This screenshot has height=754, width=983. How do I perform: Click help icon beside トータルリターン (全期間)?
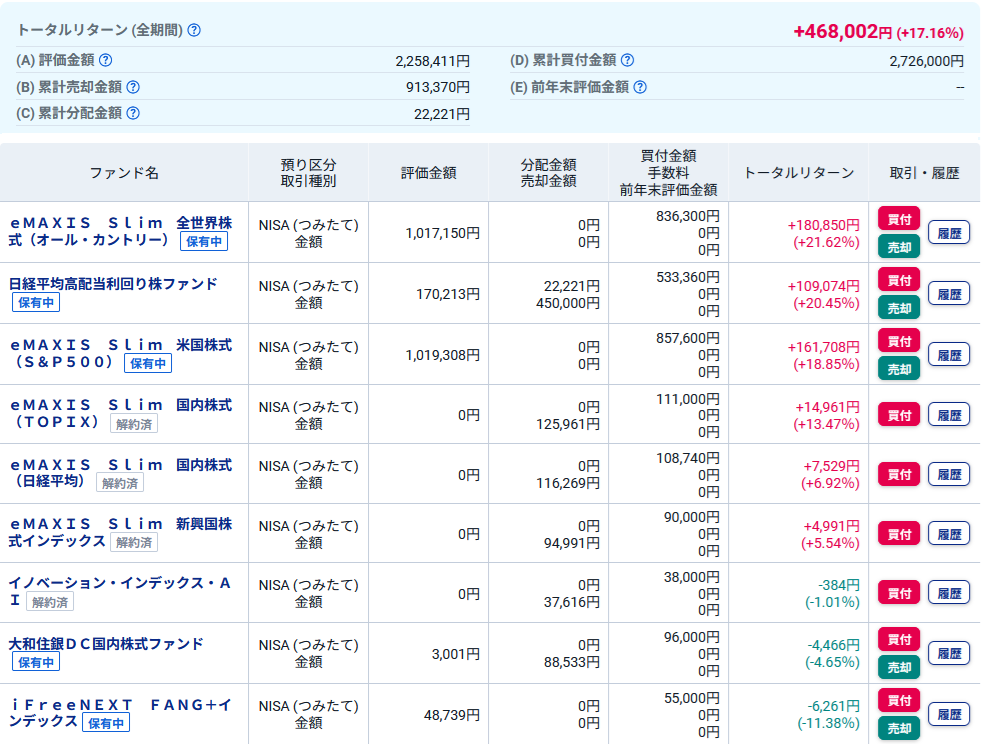194,30
